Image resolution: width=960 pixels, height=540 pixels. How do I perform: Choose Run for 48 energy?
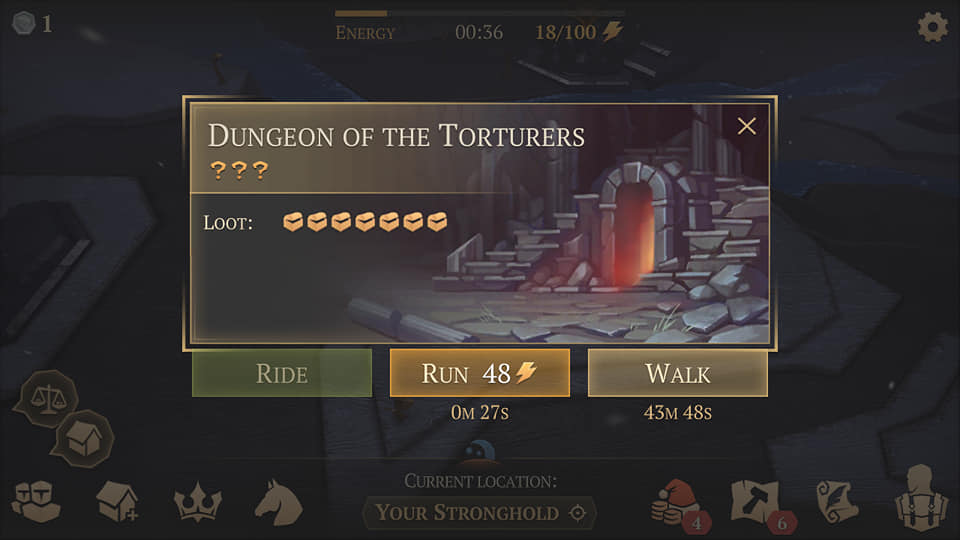[479, 373]
